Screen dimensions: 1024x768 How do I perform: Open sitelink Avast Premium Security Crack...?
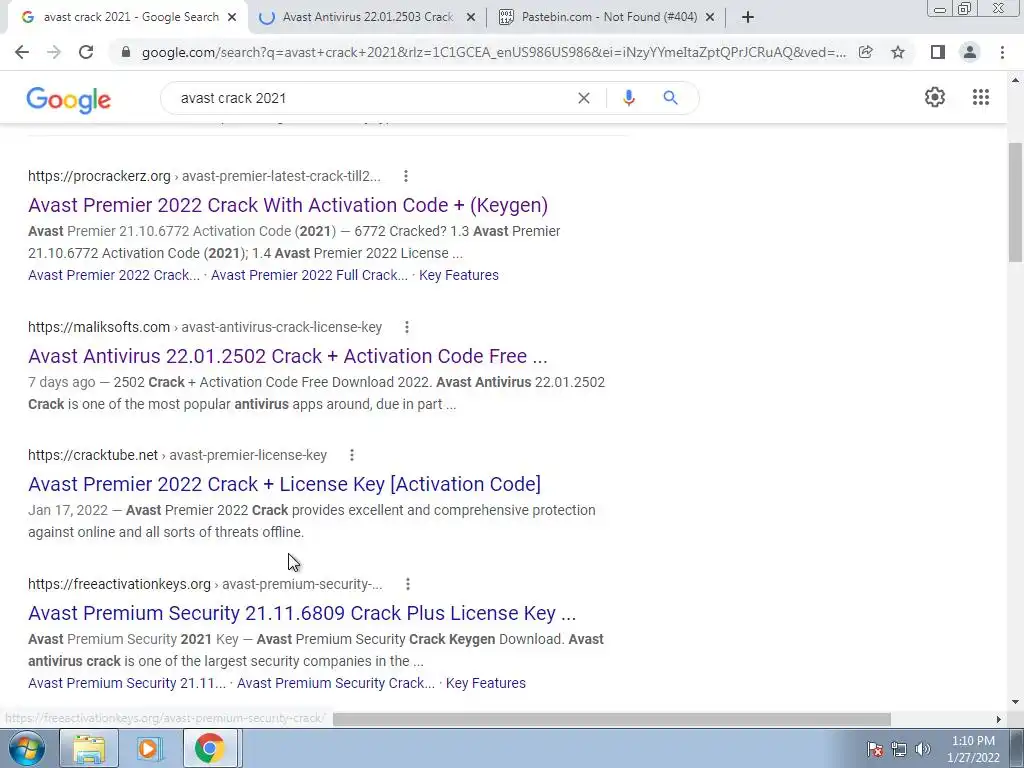[336, 683]
